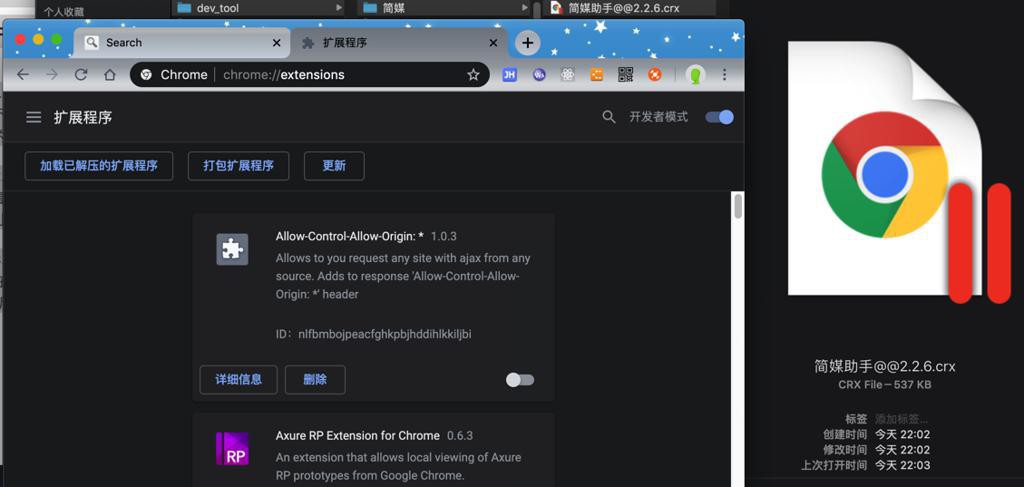Open the orange lifebuoy extension icon
Image resolution: width=1024 pixels, height=487 pixels.
655,74
